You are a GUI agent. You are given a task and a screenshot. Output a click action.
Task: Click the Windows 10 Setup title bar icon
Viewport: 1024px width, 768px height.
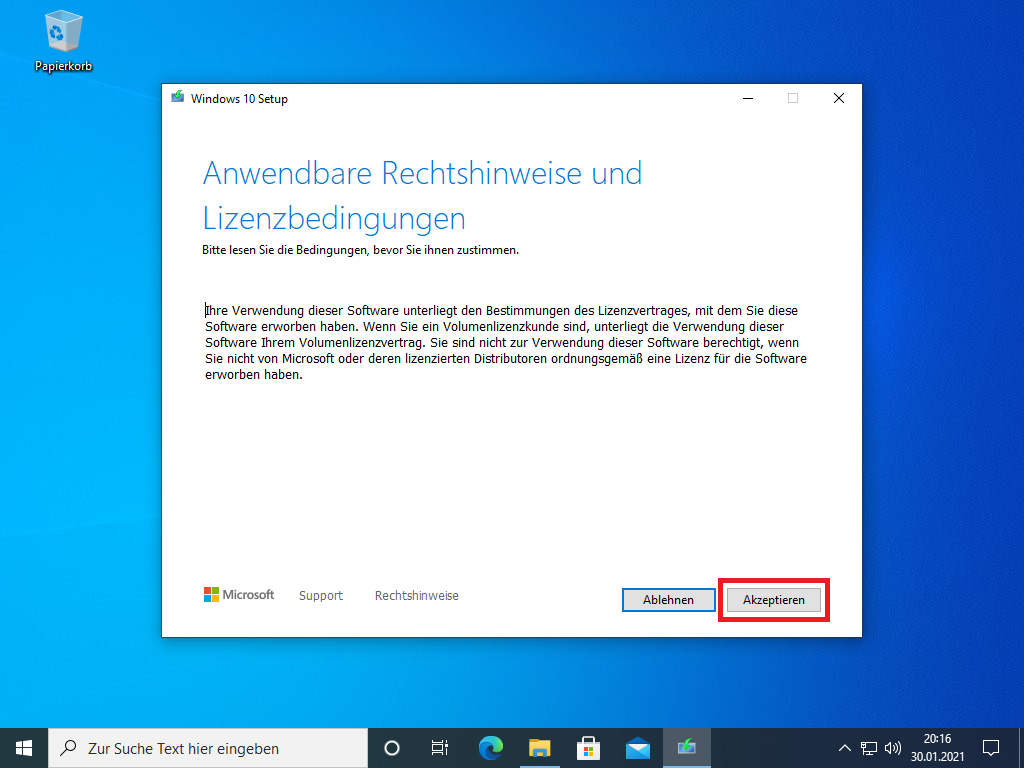coord(178,98)
